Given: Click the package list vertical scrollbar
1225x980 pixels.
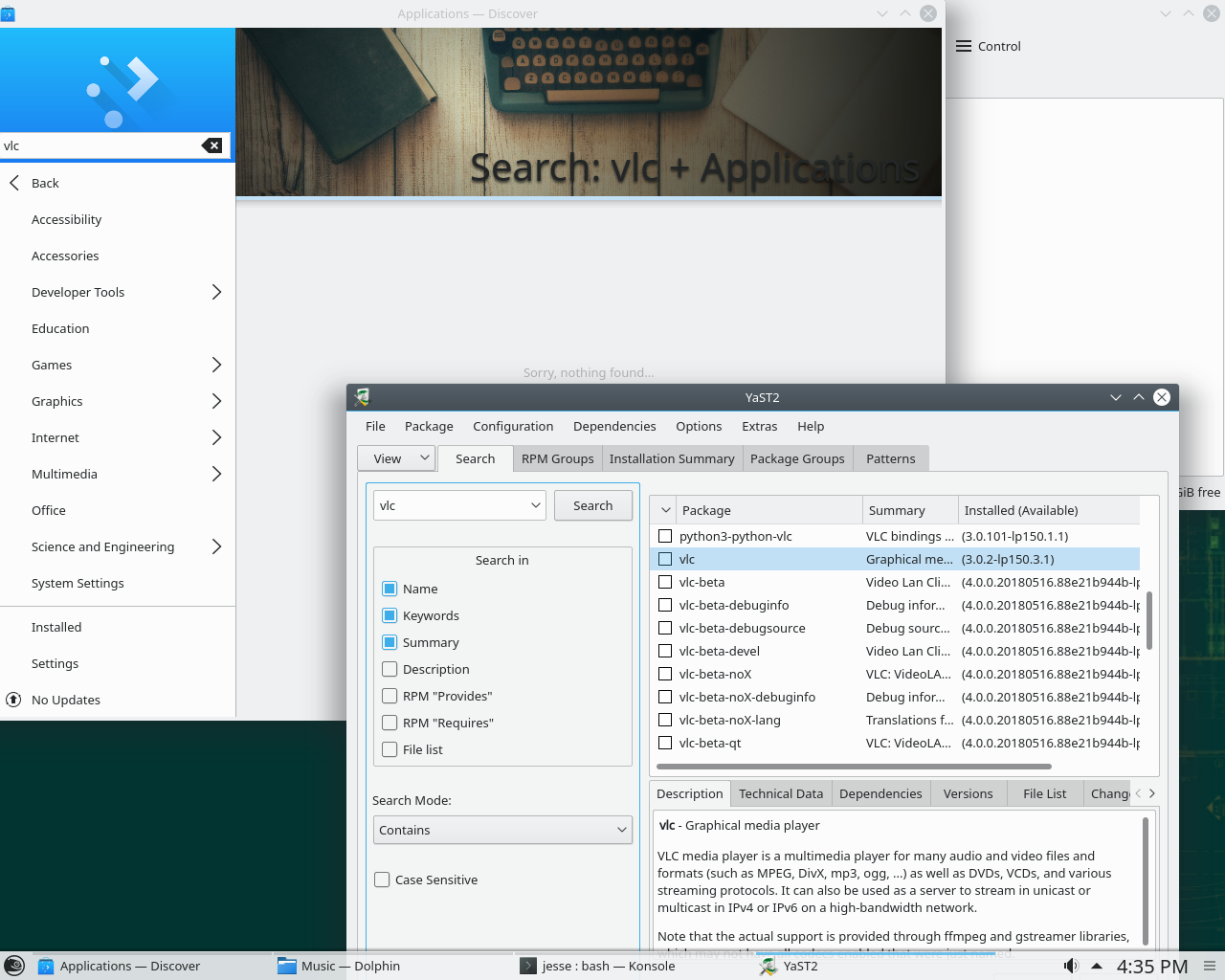Looking at the screenshot, I should click(1149, 620).
